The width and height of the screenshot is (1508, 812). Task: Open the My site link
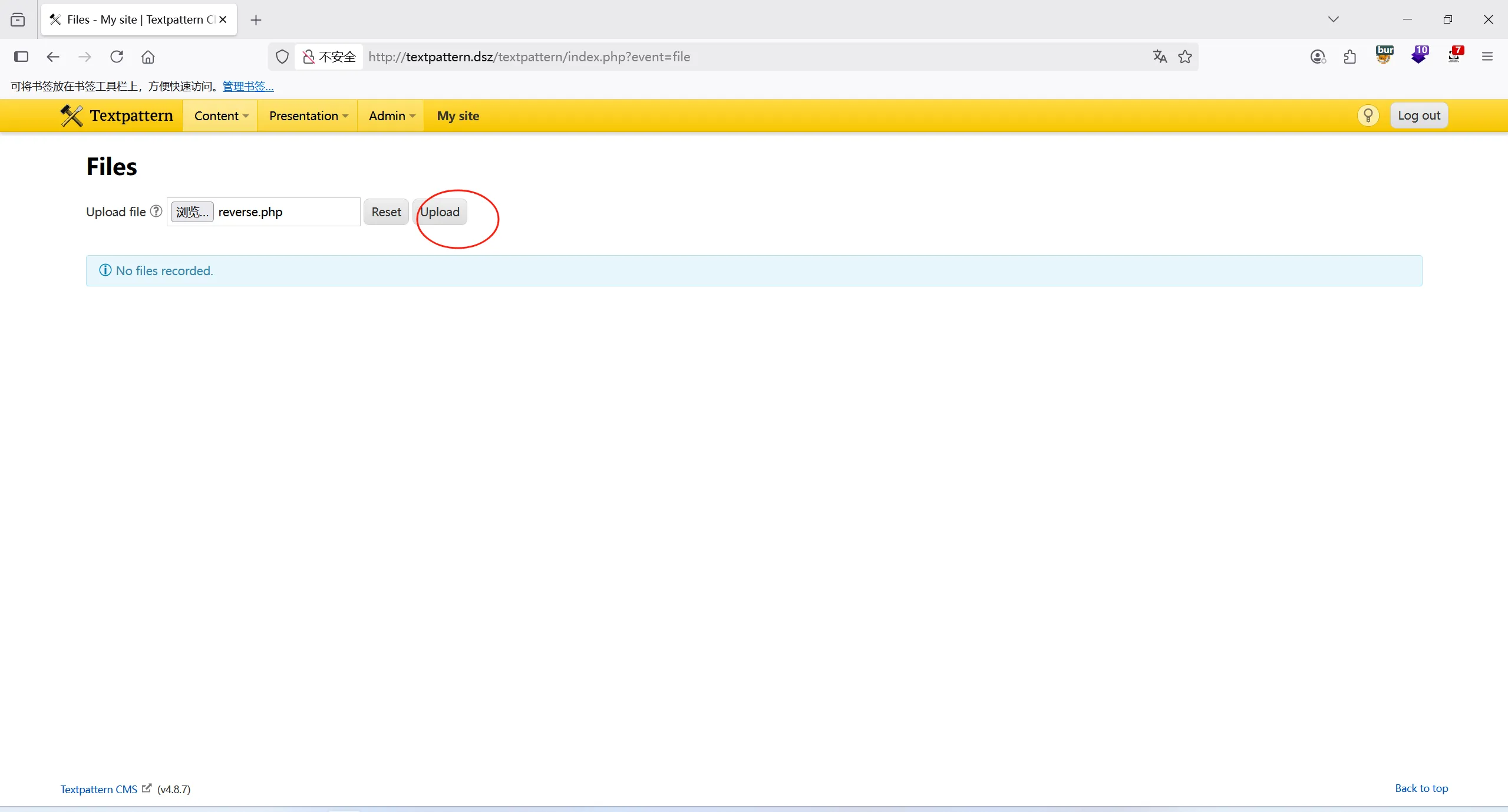click(x=458, y=116)
